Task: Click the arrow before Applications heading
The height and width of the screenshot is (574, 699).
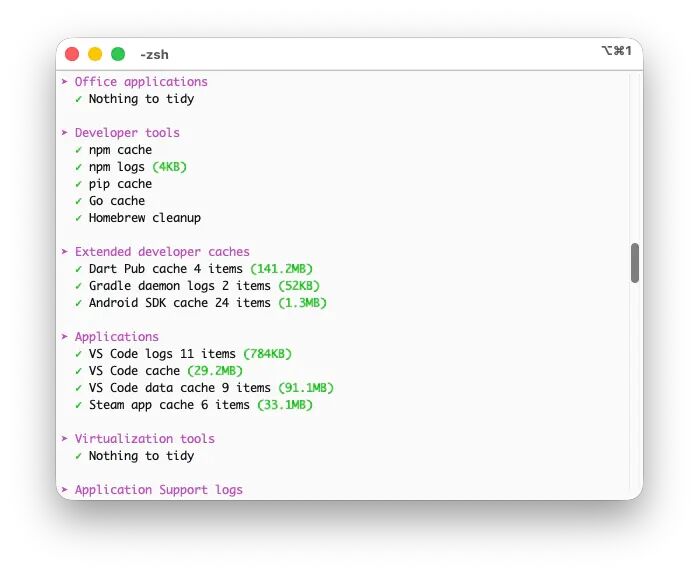Action: 65,336
